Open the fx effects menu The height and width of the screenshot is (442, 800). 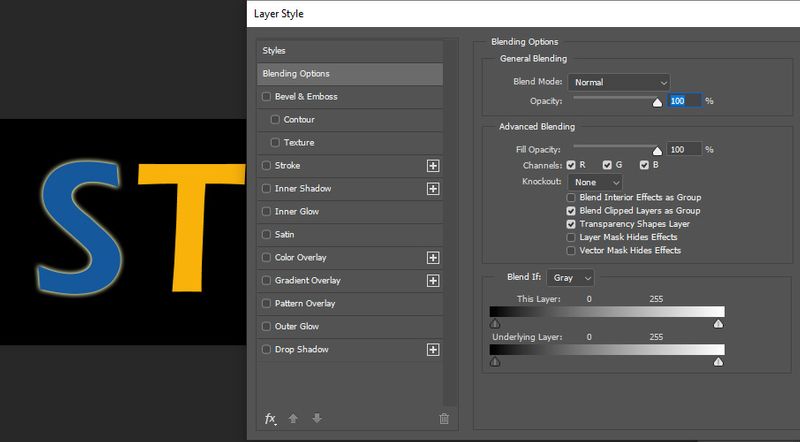270,419
